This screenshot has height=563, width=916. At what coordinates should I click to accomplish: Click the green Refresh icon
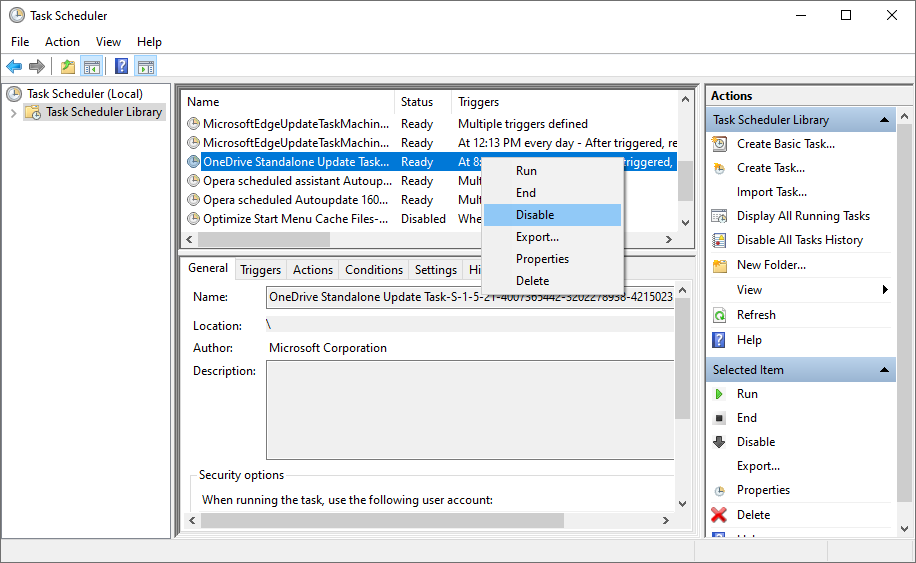coord(720,315)
